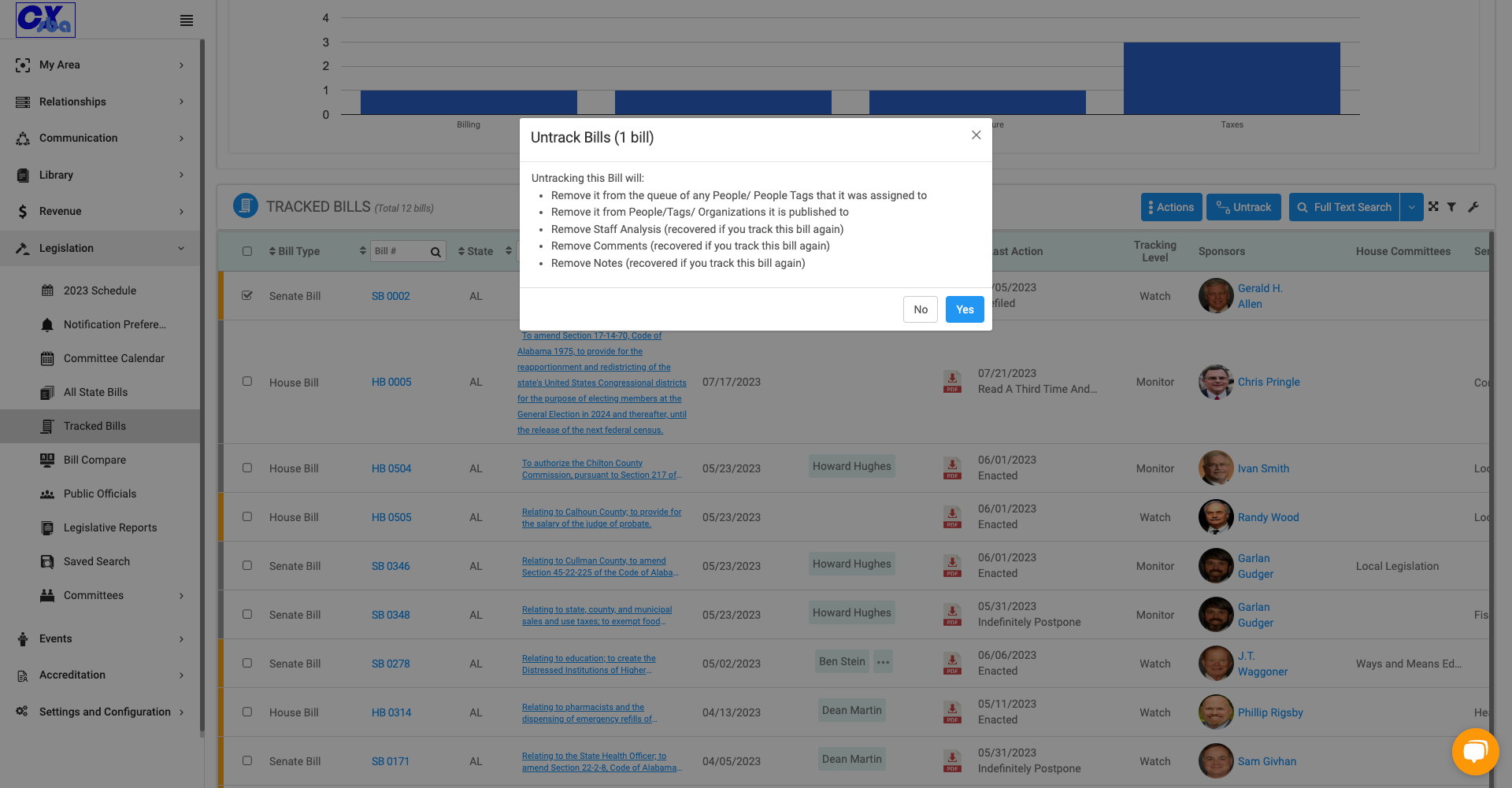The width and height of the screenshot is (1512, 788).
Task: Sort the table by Bill Type
Action: 295,251
